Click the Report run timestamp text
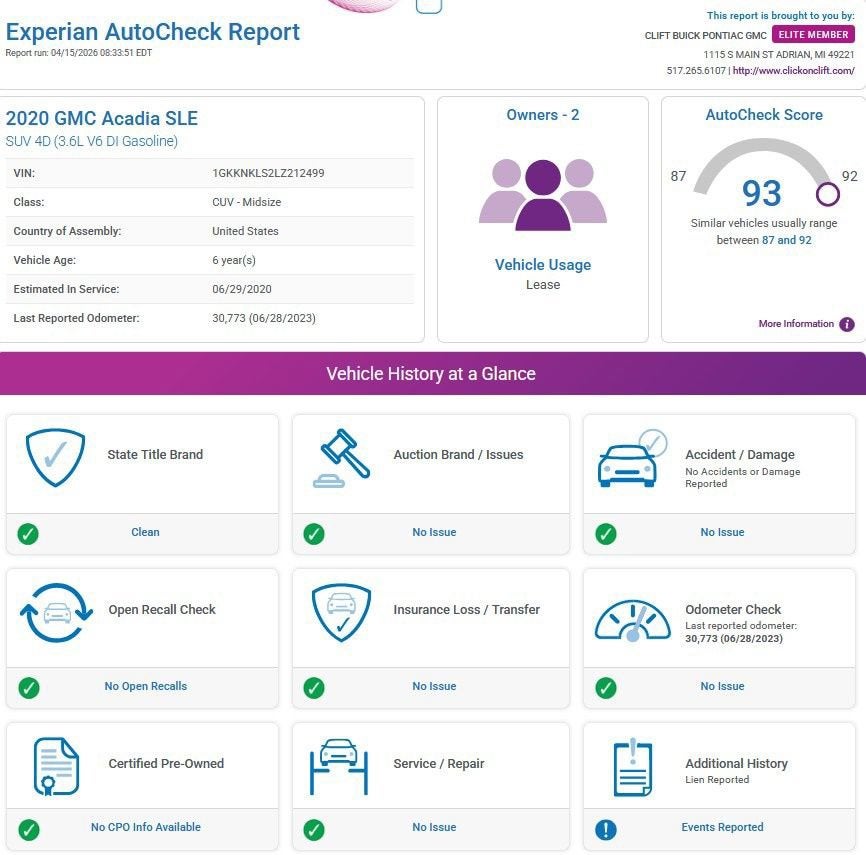866x855 pixels. (78, 53)
